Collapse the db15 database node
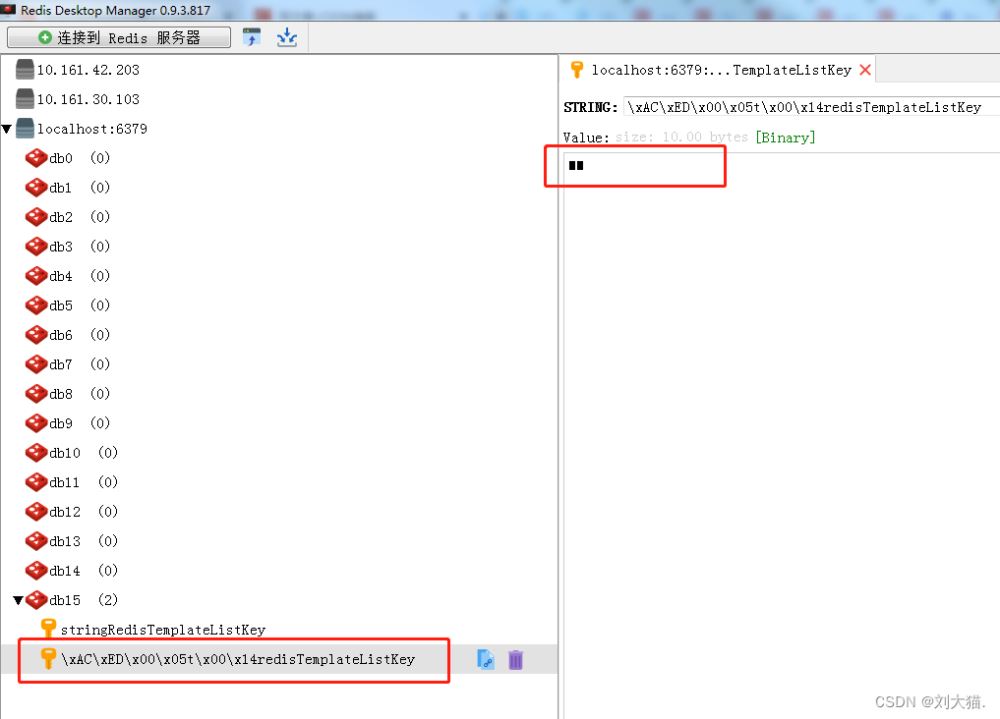Image resolution: width=1000 pixels, height=719 pixels. pos(18,600)
